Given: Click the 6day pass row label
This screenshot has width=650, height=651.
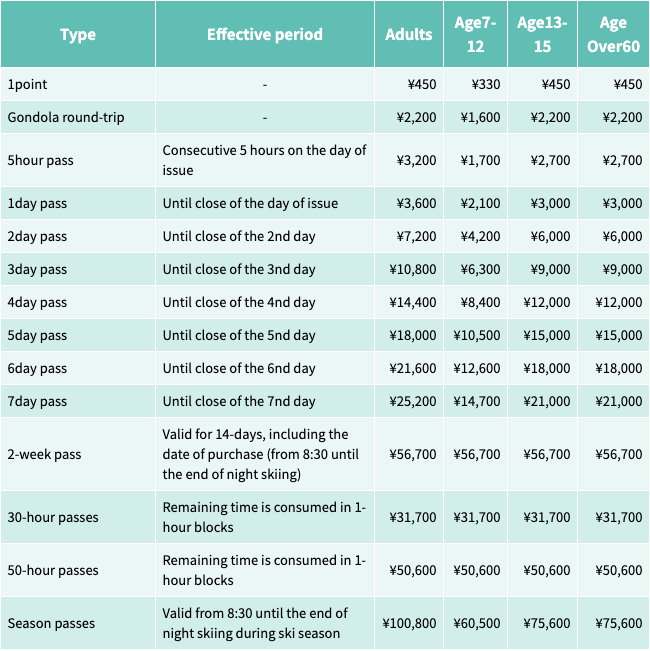Looking at the screenshot, I should (x=37, y=368).
